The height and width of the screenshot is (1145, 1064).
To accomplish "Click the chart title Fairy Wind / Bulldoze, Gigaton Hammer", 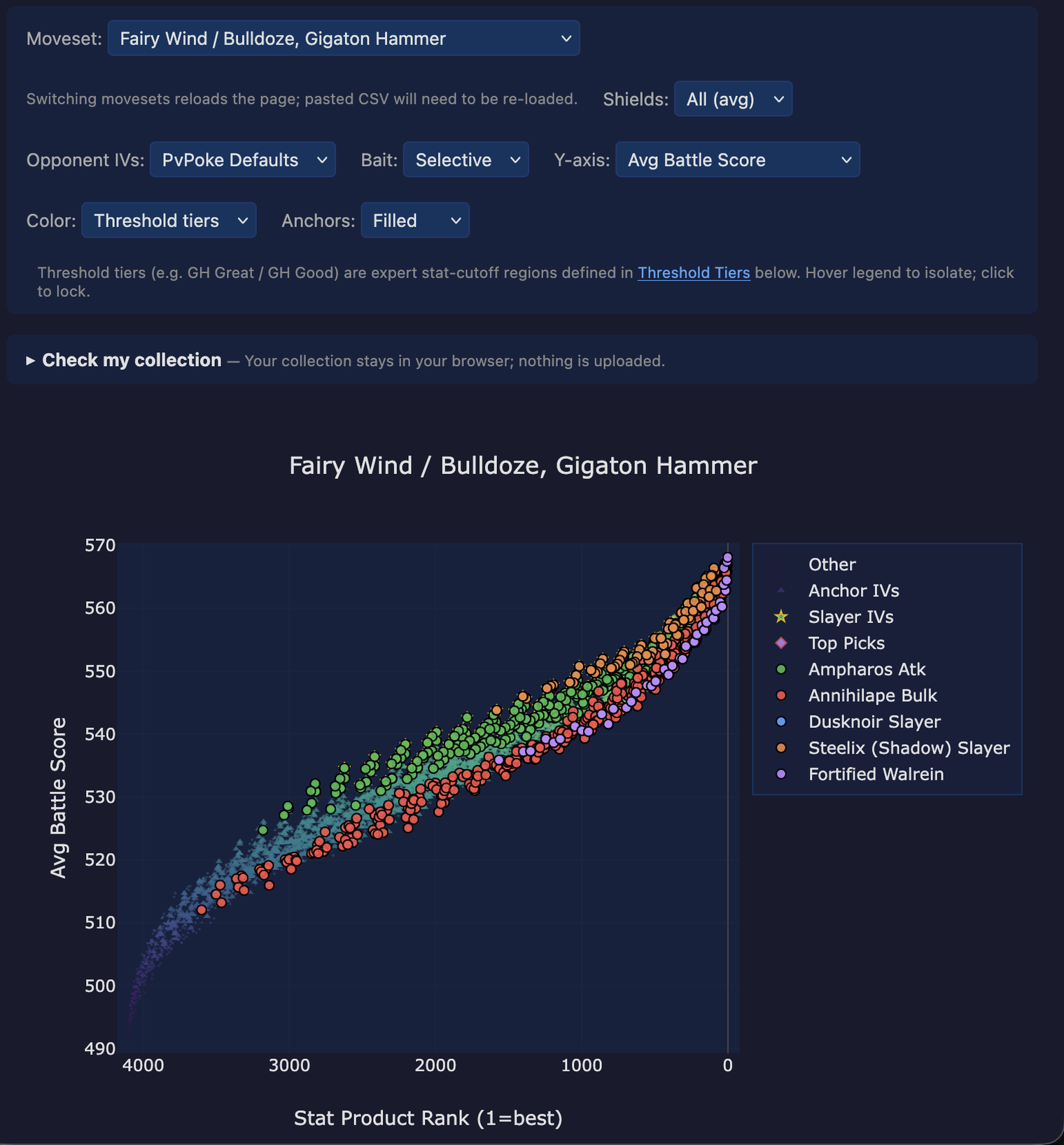I will pos(524,466).
